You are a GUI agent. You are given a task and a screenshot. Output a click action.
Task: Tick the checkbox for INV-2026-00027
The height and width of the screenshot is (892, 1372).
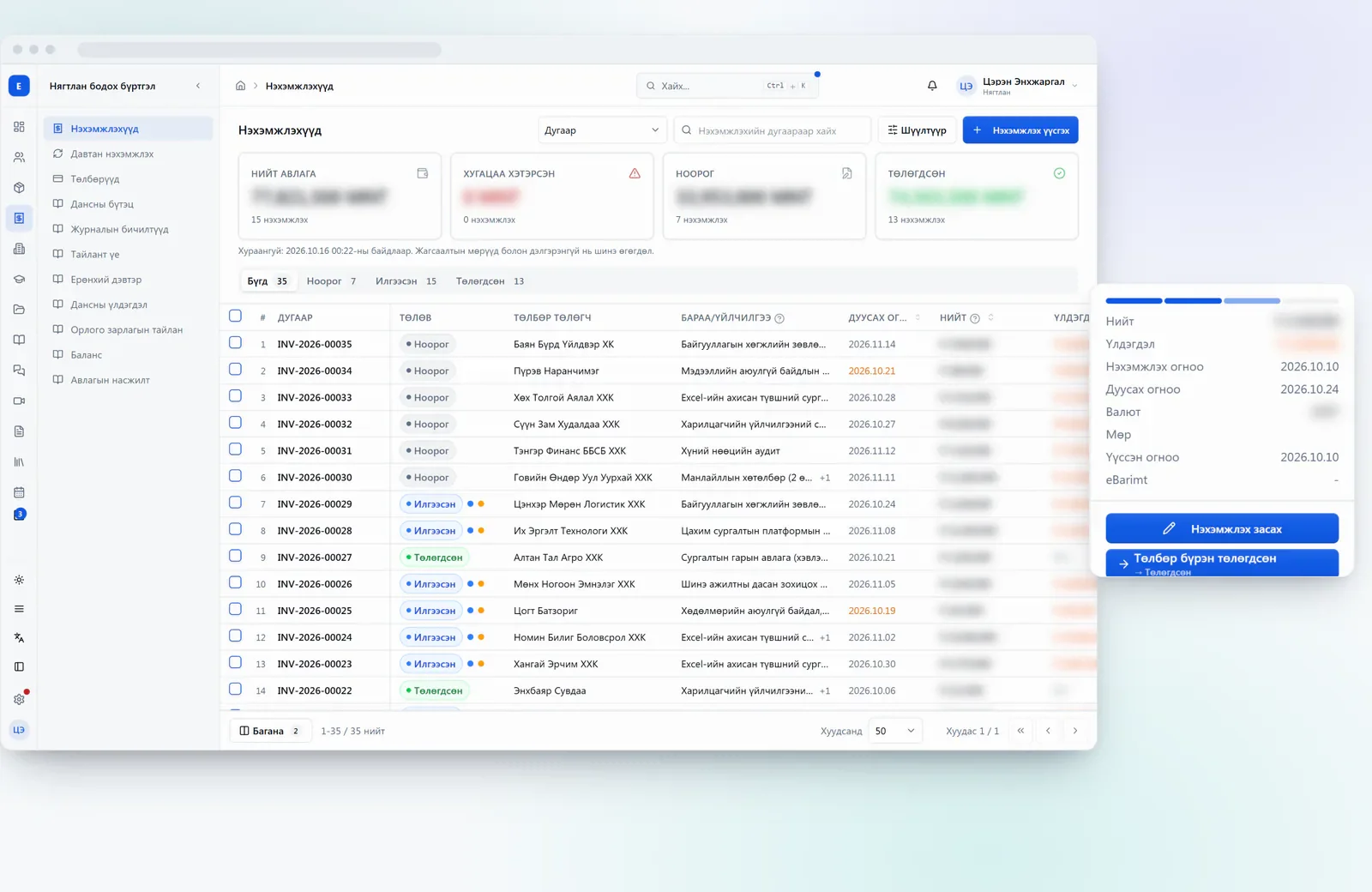click(235, 556)
